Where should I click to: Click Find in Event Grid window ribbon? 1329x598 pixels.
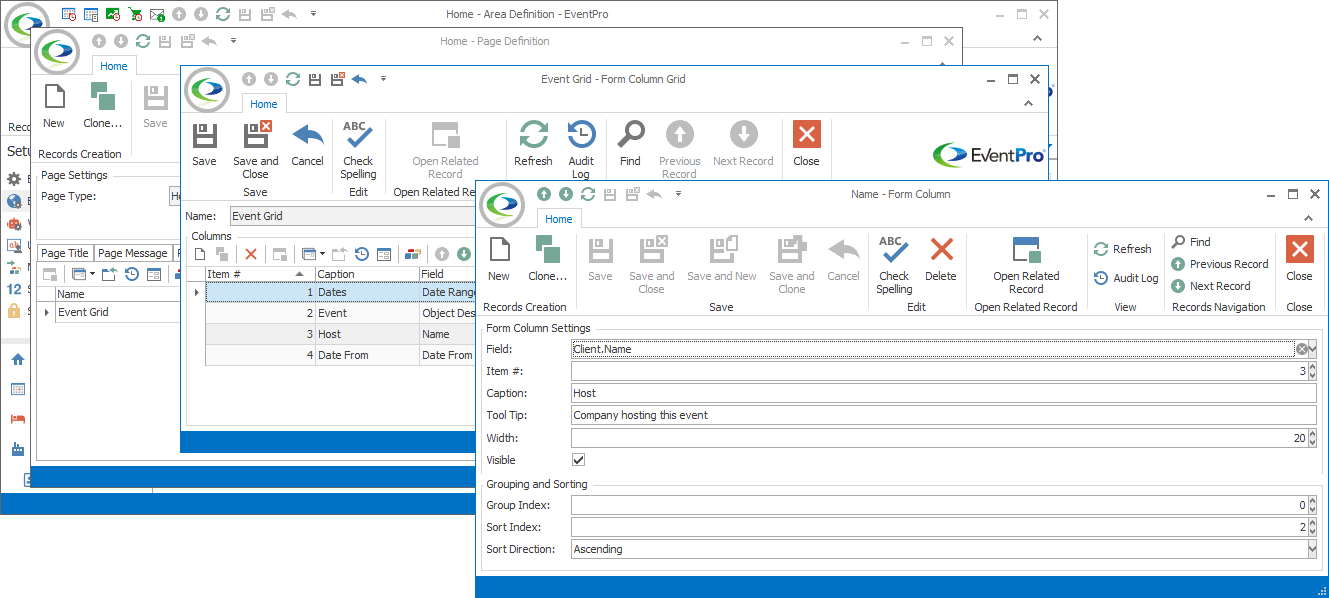[630, 144]
